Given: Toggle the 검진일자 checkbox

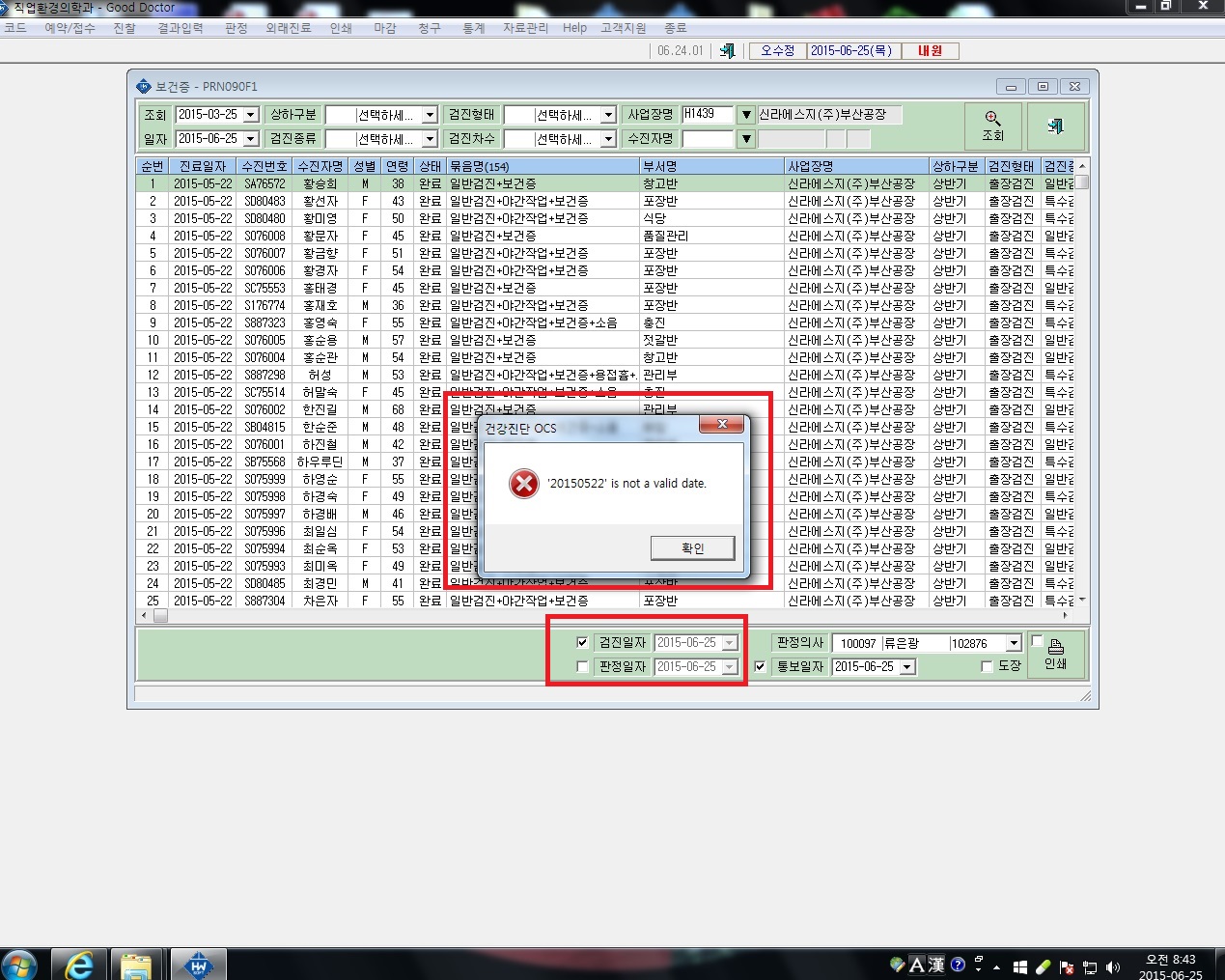Looking at the screenshot, I should click(582, 642).
